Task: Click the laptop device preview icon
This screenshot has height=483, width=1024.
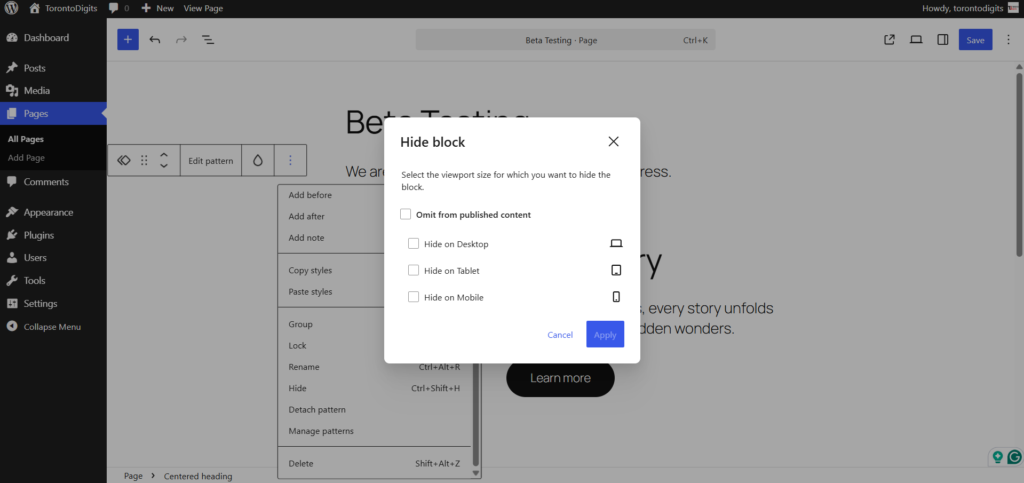Action: [915, 40]
